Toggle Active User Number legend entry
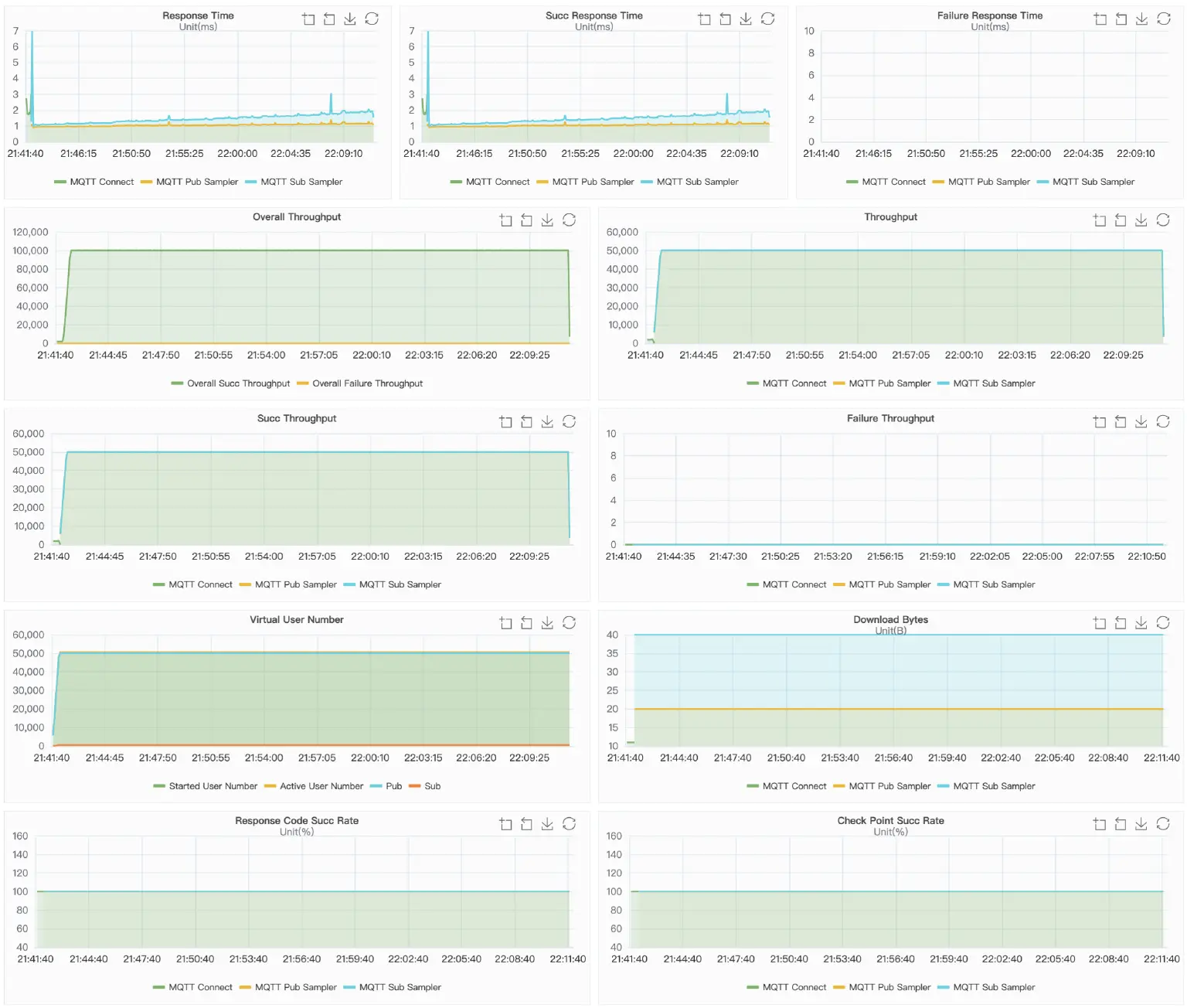The image size is (1187, 1008). (321, 786)
